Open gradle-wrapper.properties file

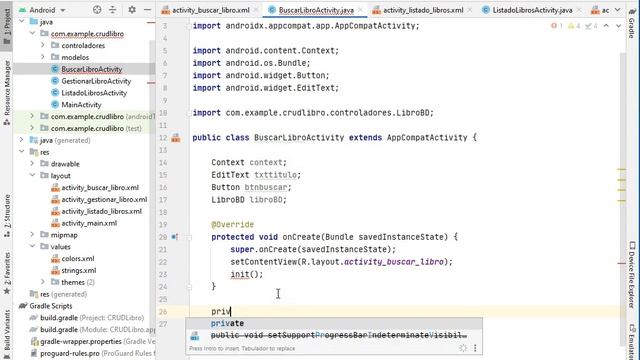[98, 341]
